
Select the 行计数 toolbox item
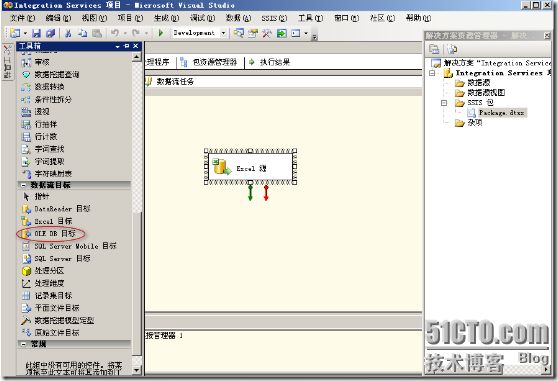coord(39,137)
